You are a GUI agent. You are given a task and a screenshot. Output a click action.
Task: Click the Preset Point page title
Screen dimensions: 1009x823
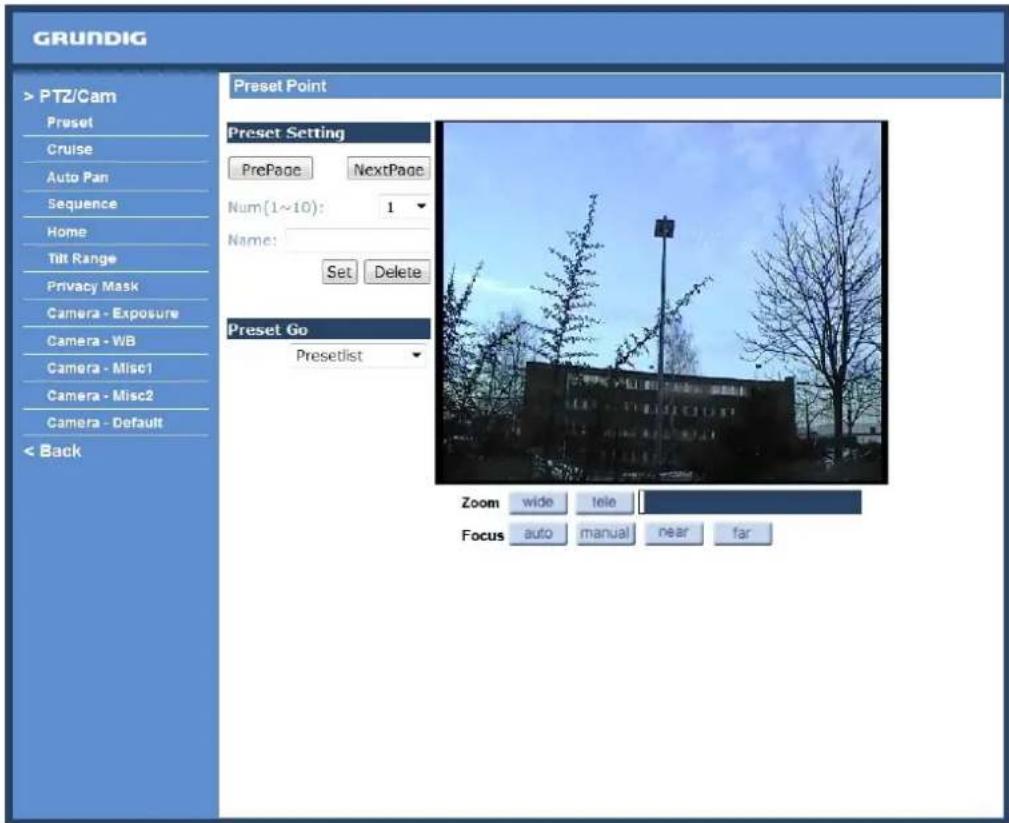279,86
